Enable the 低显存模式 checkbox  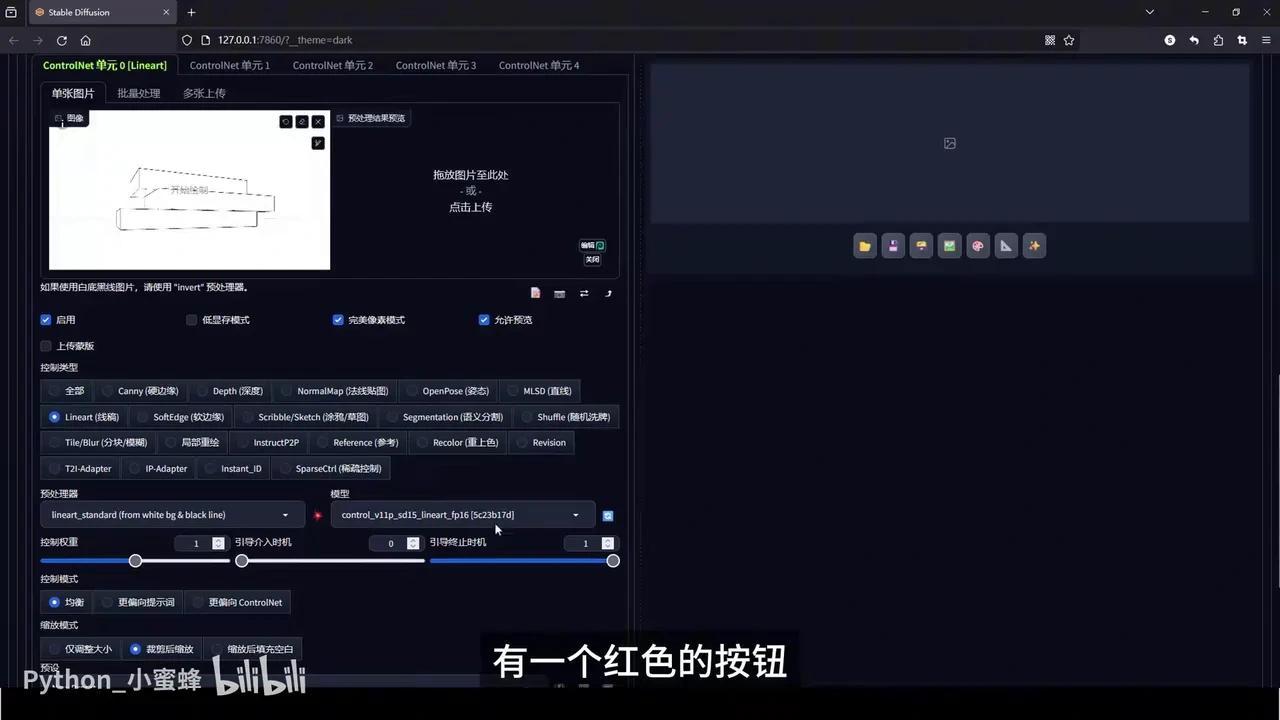(191, 319)
